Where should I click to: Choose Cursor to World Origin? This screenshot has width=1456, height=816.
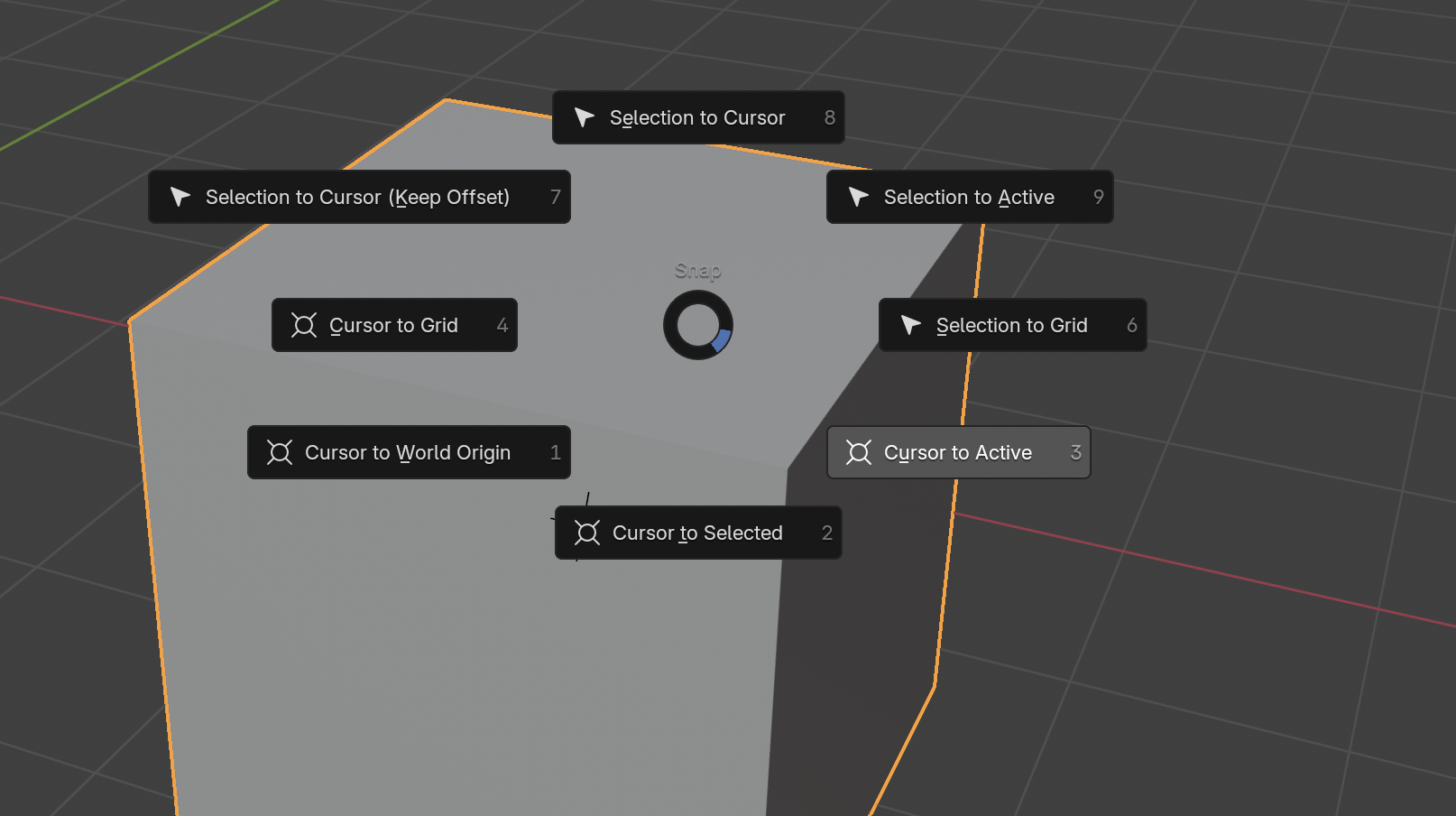click(x=409, y=452)
